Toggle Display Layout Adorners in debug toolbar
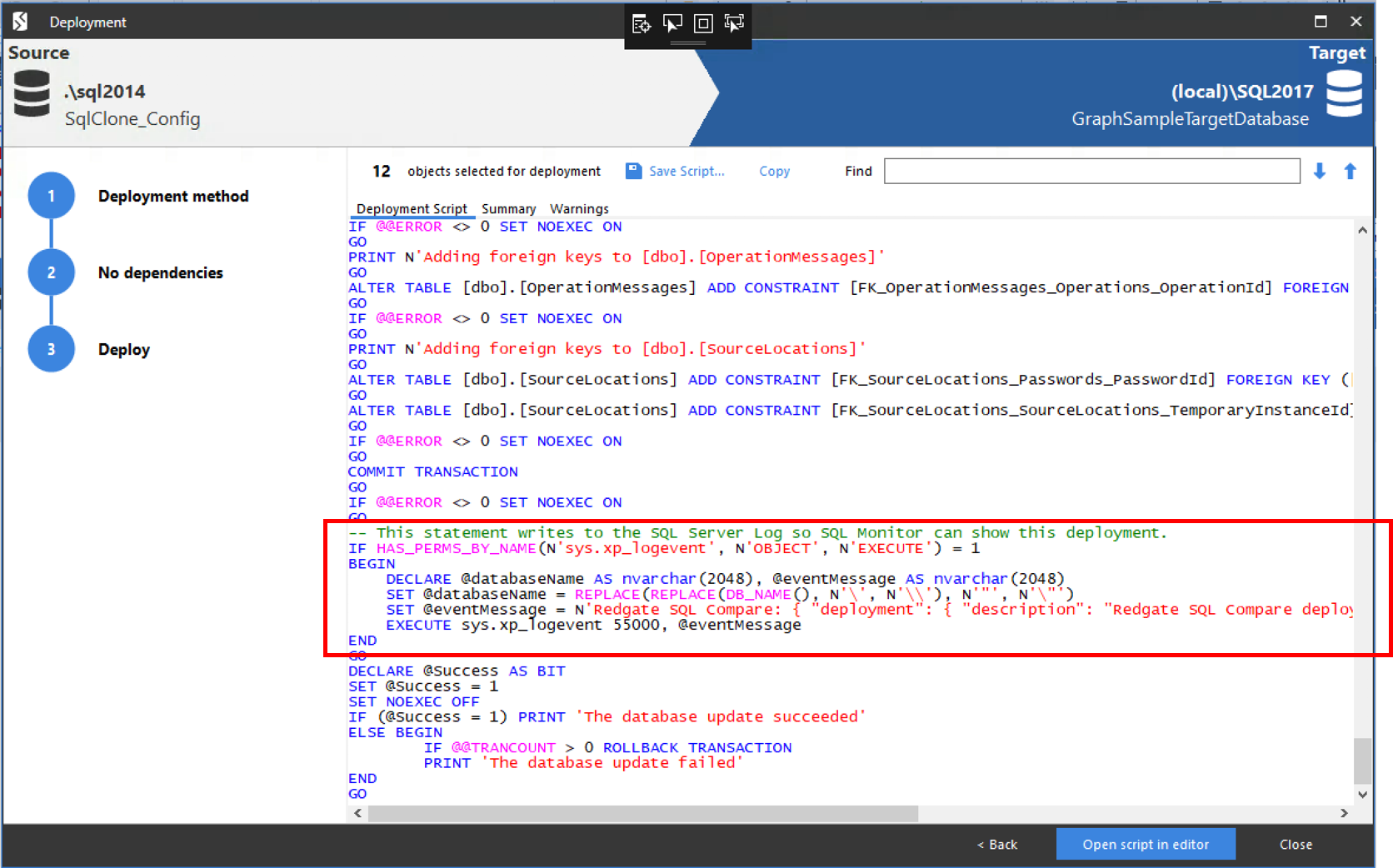1393x868 pixels. tap(703, 23)
